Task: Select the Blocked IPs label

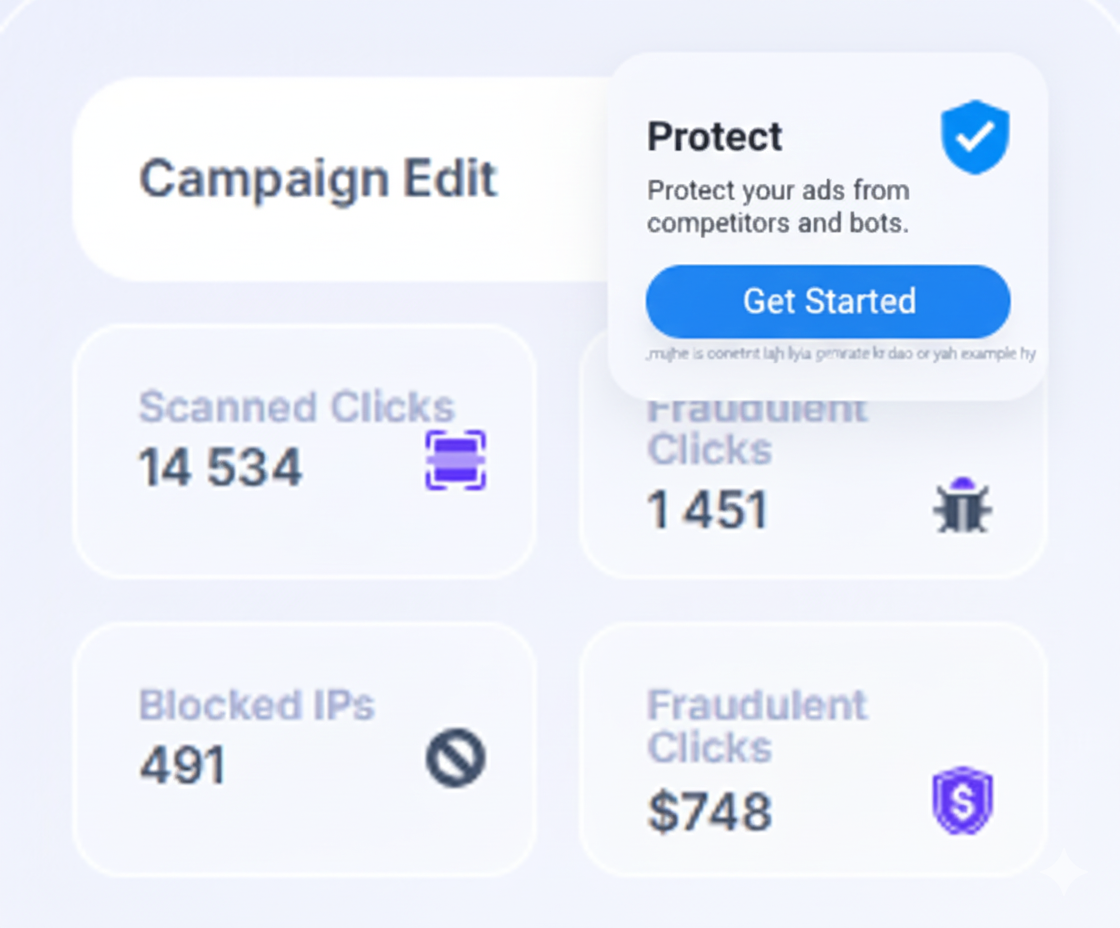Action: pyautogui.click(x=256, y=705)
